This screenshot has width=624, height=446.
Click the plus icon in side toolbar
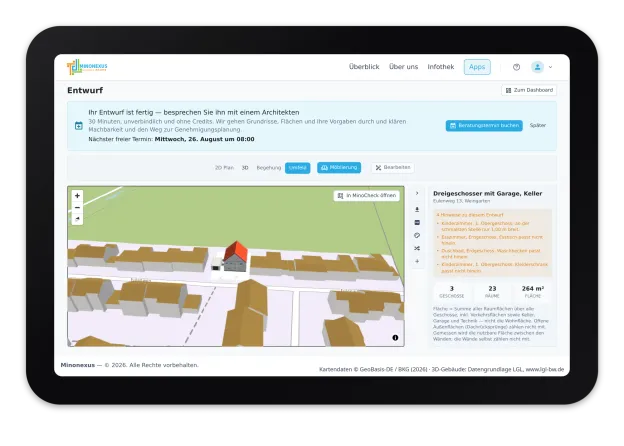point(417,261)
